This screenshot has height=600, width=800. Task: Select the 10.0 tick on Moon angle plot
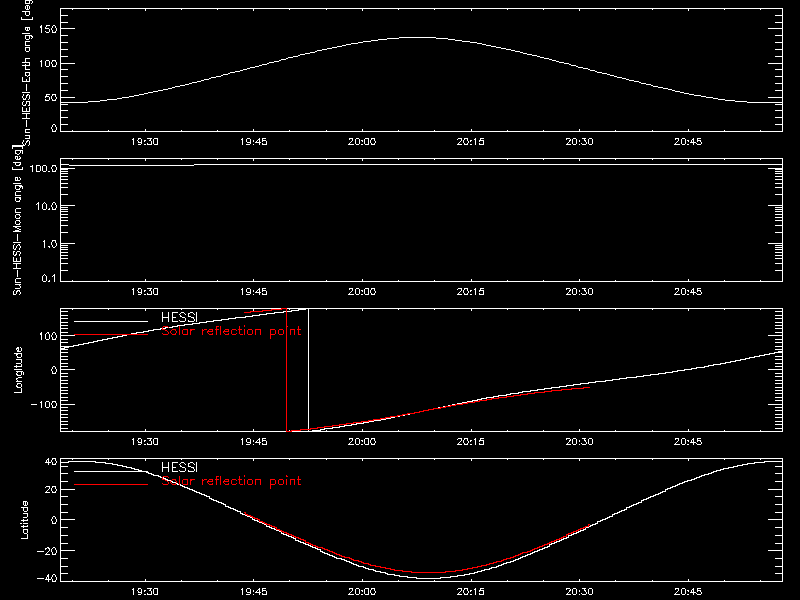click(46, 206)
